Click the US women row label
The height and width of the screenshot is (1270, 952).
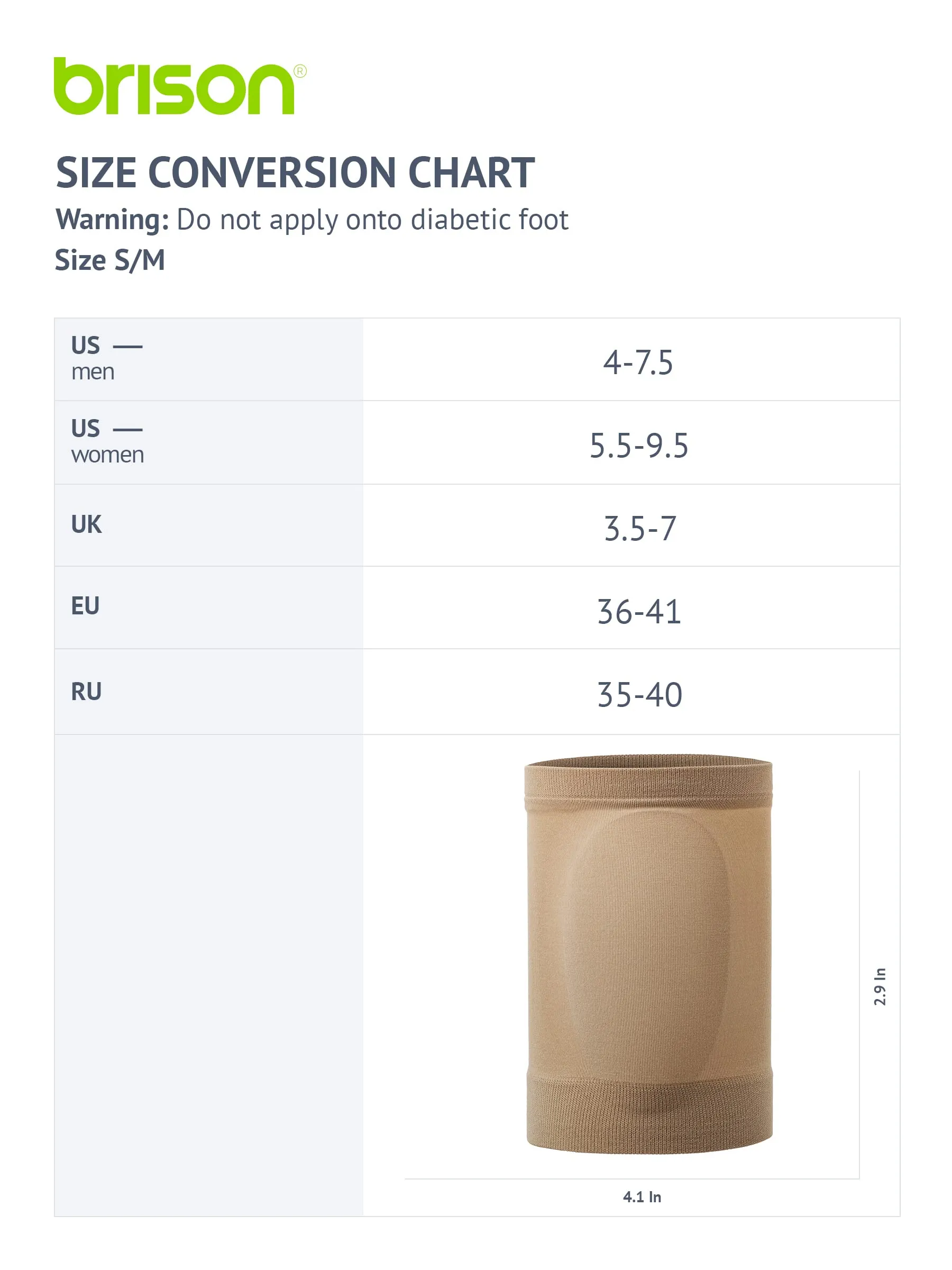pyautogui.click(x=107, y=441)
